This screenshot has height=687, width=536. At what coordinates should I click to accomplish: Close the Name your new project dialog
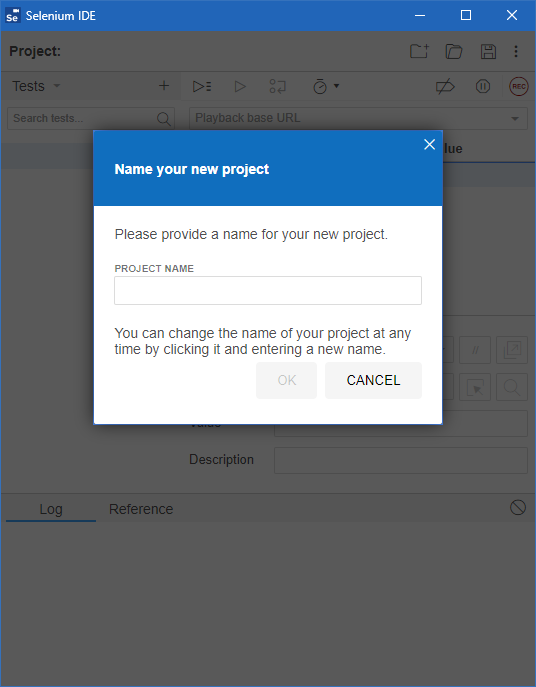coord(430,145)
